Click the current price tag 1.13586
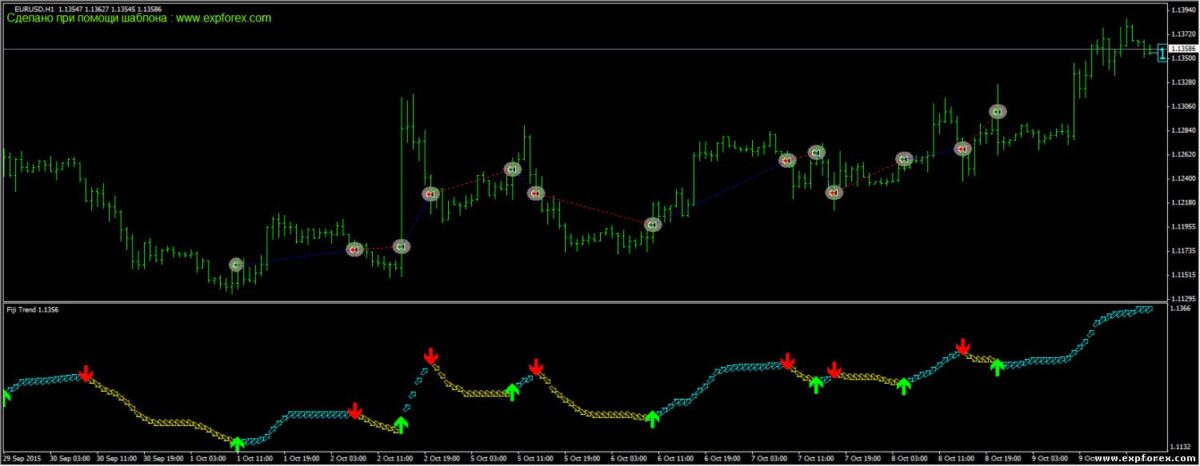The height and width of the screenshot is (466, 1200). pyautogui.click(x=1183, y=48)
